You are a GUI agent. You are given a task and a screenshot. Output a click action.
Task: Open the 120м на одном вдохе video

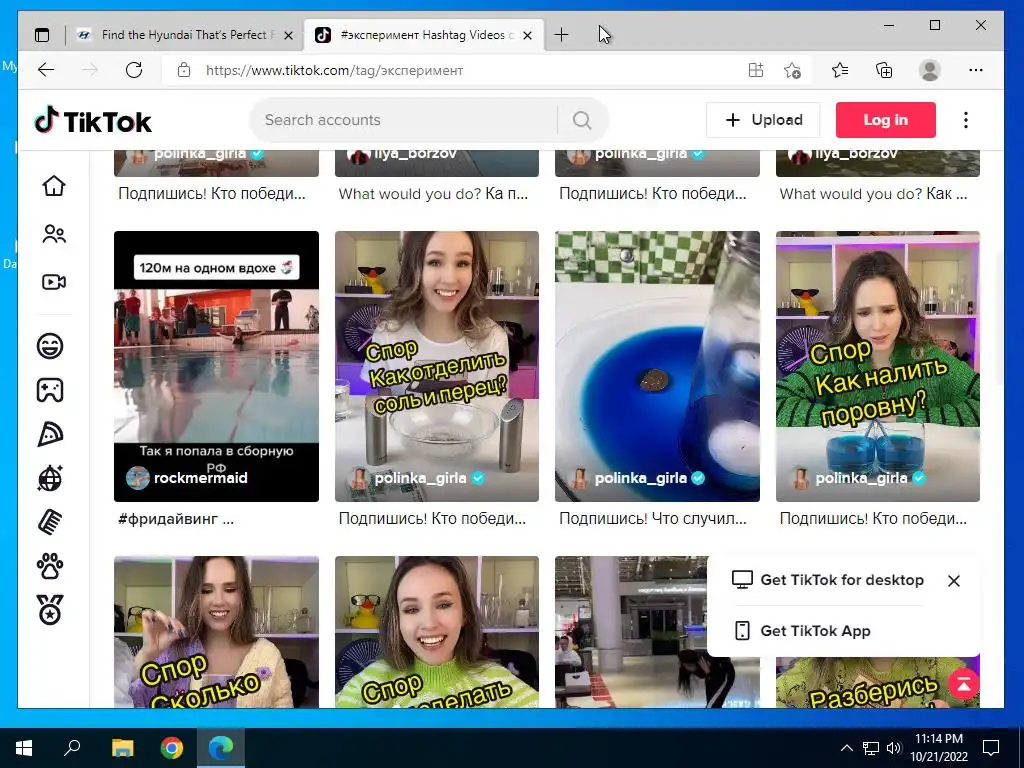[x=216, y=366]
